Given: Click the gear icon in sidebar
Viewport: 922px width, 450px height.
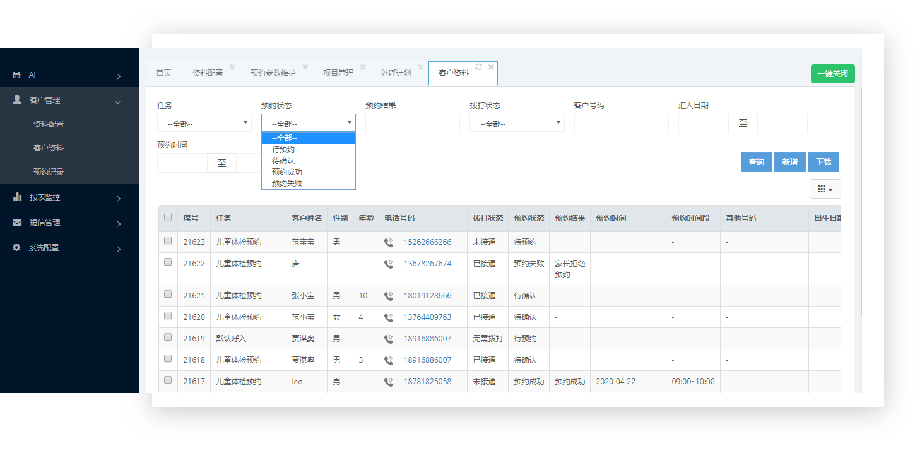Looking at the screenshot, I should tap(16, 247).
